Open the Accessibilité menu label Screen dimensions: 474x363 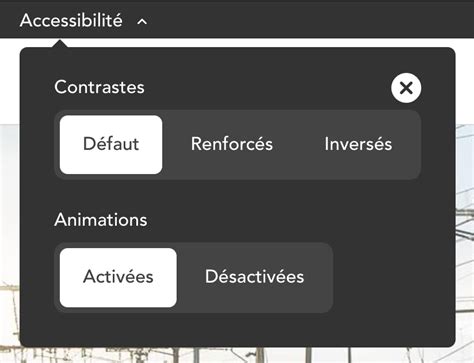(x=71, y=21)
